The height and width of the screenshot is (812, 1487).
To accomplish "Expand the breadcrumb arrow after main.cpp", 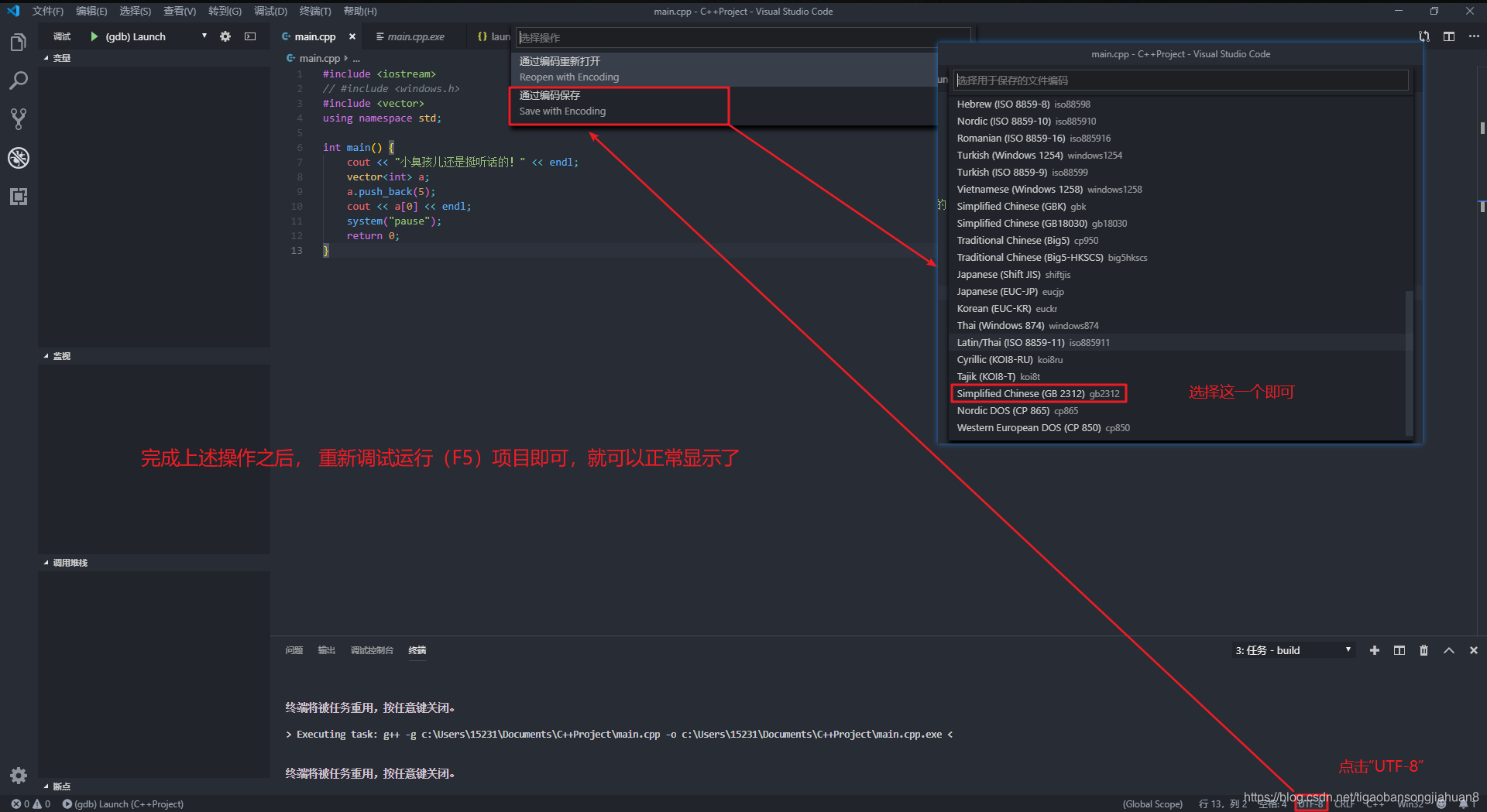I will 345,58.
